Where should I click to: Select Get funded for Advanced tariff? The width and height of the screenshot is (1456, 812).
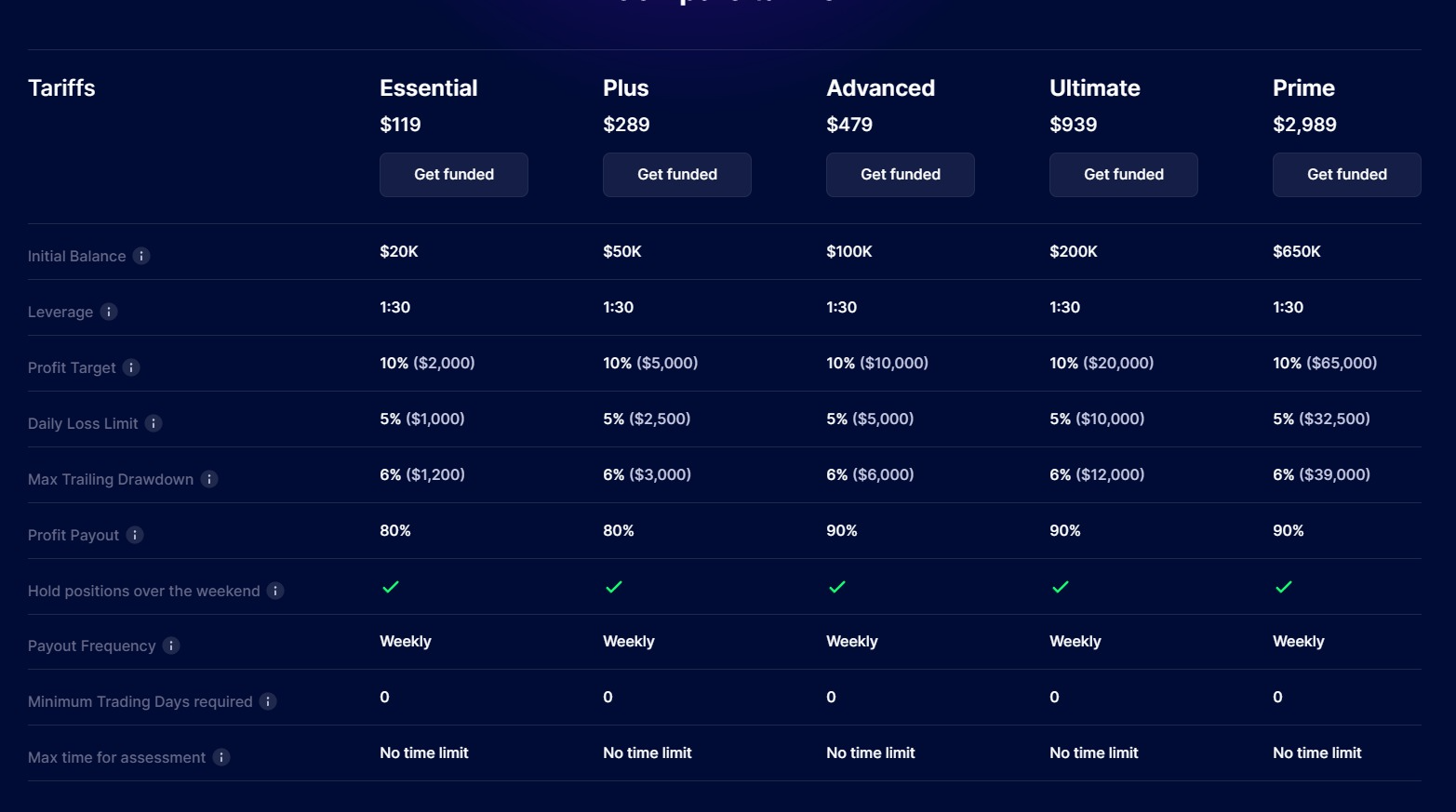[901, 175]
